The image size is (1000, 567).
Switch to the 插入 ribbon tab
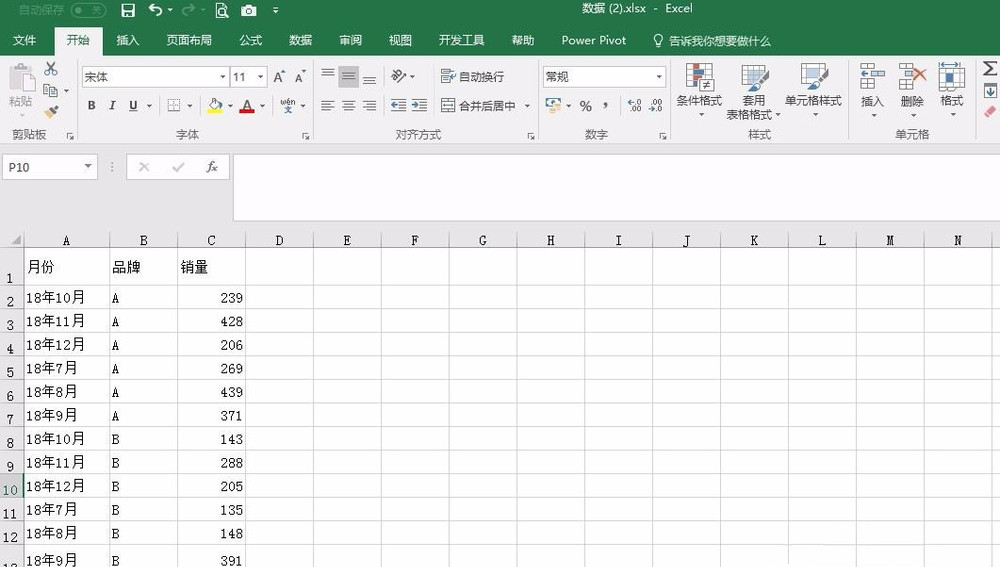click(128, 41)
